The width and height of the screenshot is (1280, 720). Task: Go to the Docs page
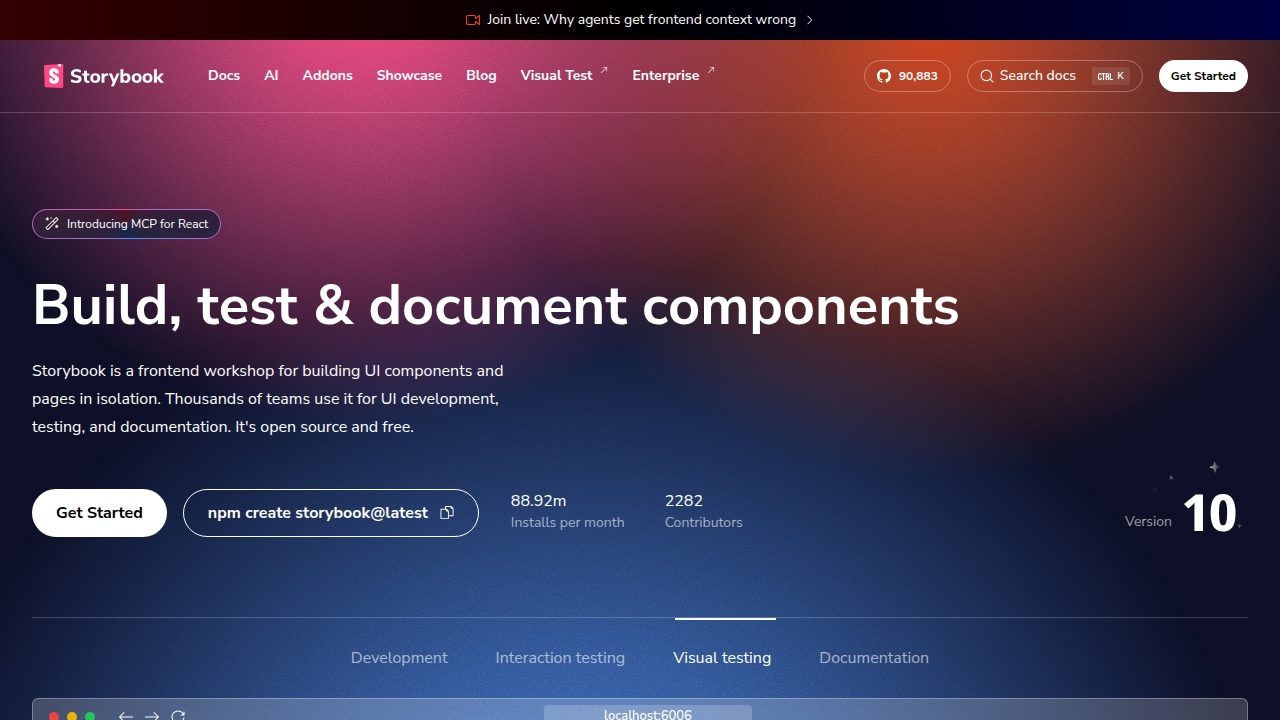224,76
